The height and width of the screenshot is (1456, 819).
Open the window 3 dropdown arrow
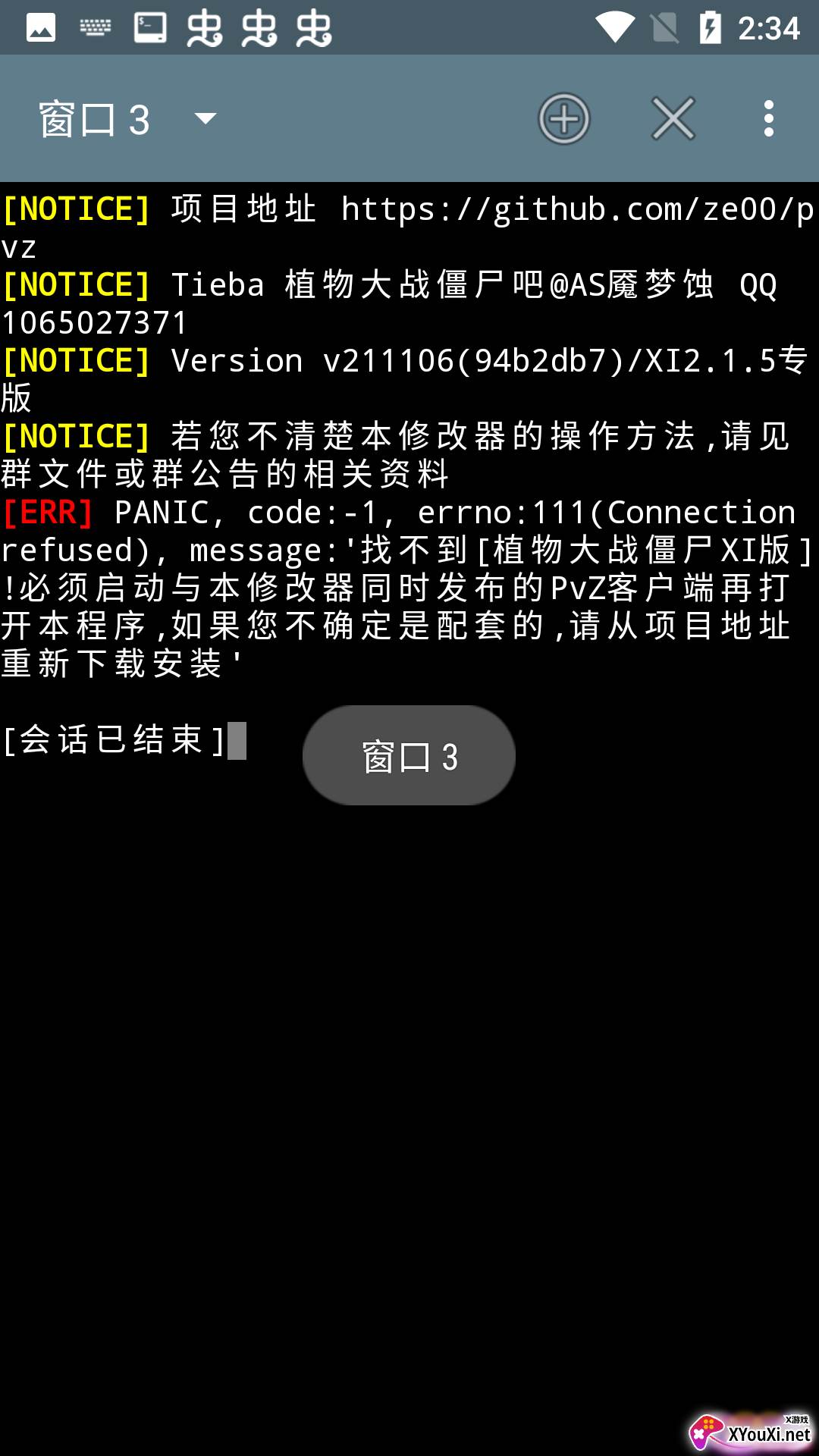point(206,118)
